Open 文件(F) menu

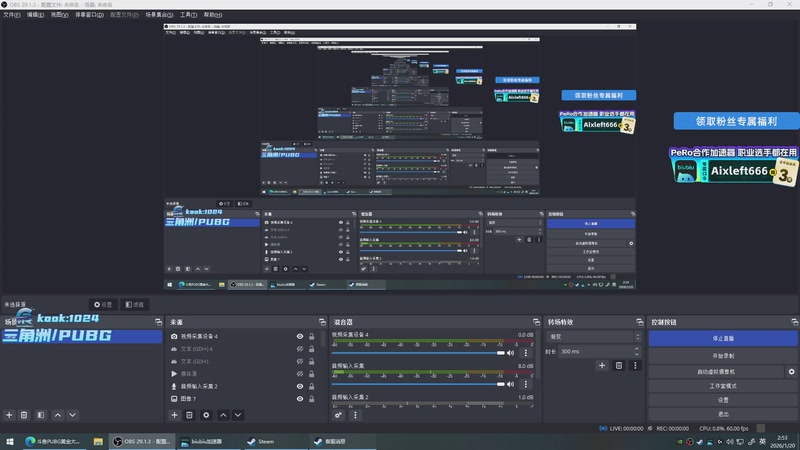12,15
